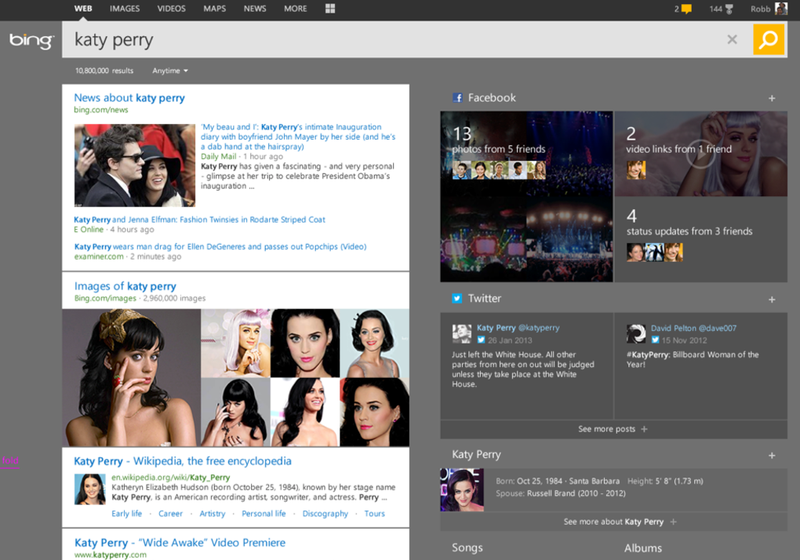Click the friend avatars under 13 photos

click(499, 170)
